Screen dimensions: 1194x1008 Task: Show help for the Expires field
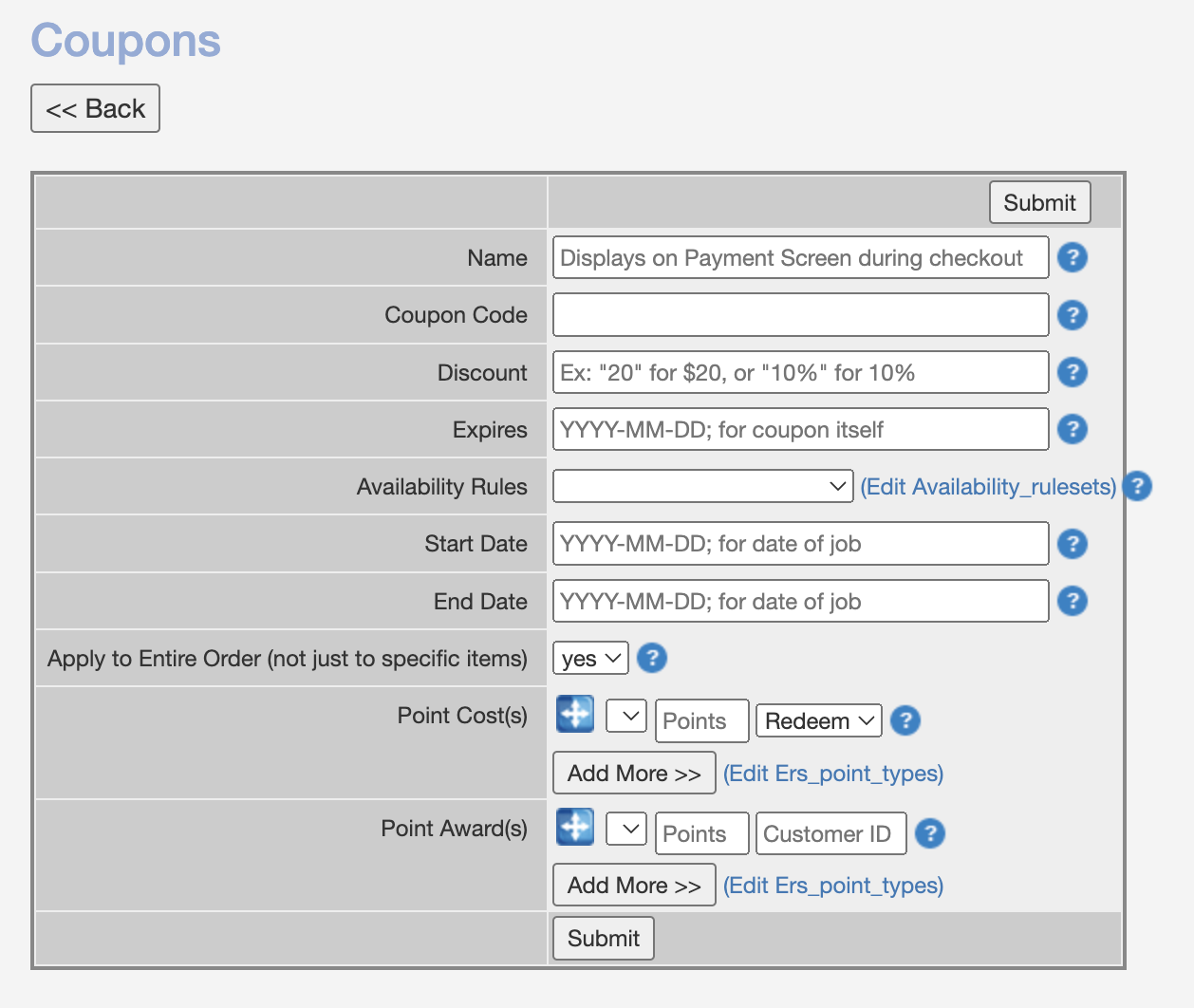[x=1072, y=429]
